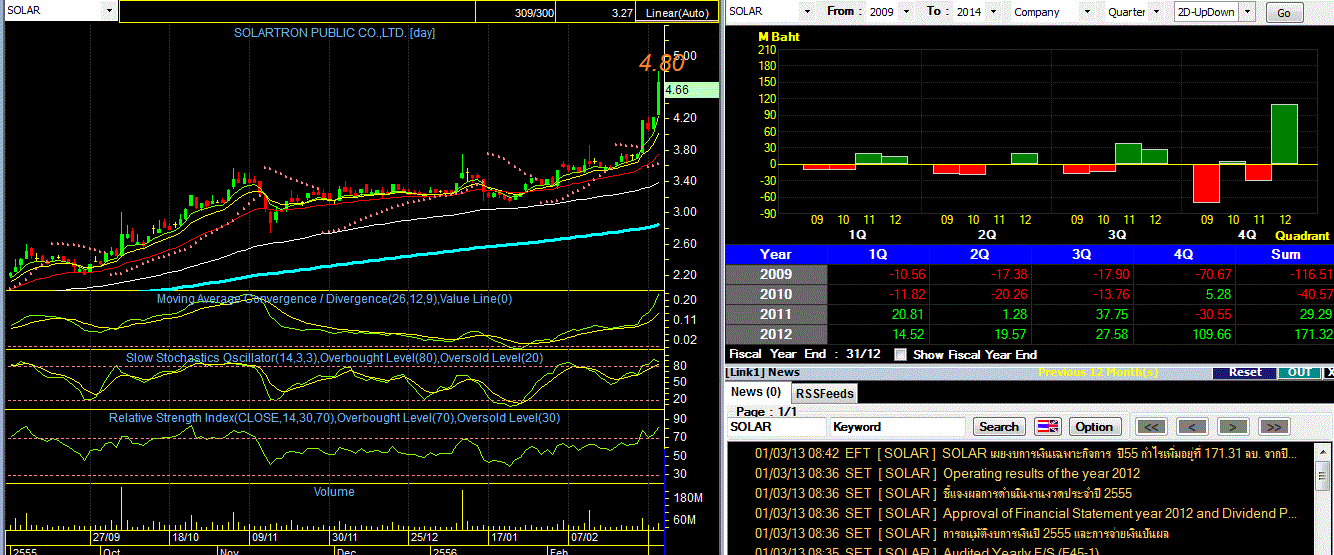Click the tall green 4Q 2012 bar

(x=1284, y=134)
